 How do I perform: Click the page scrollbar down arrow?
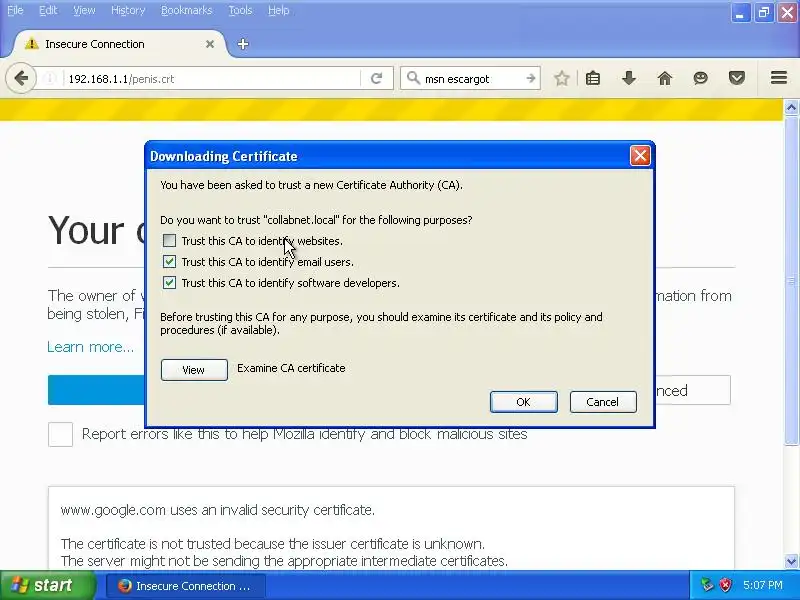791,562
